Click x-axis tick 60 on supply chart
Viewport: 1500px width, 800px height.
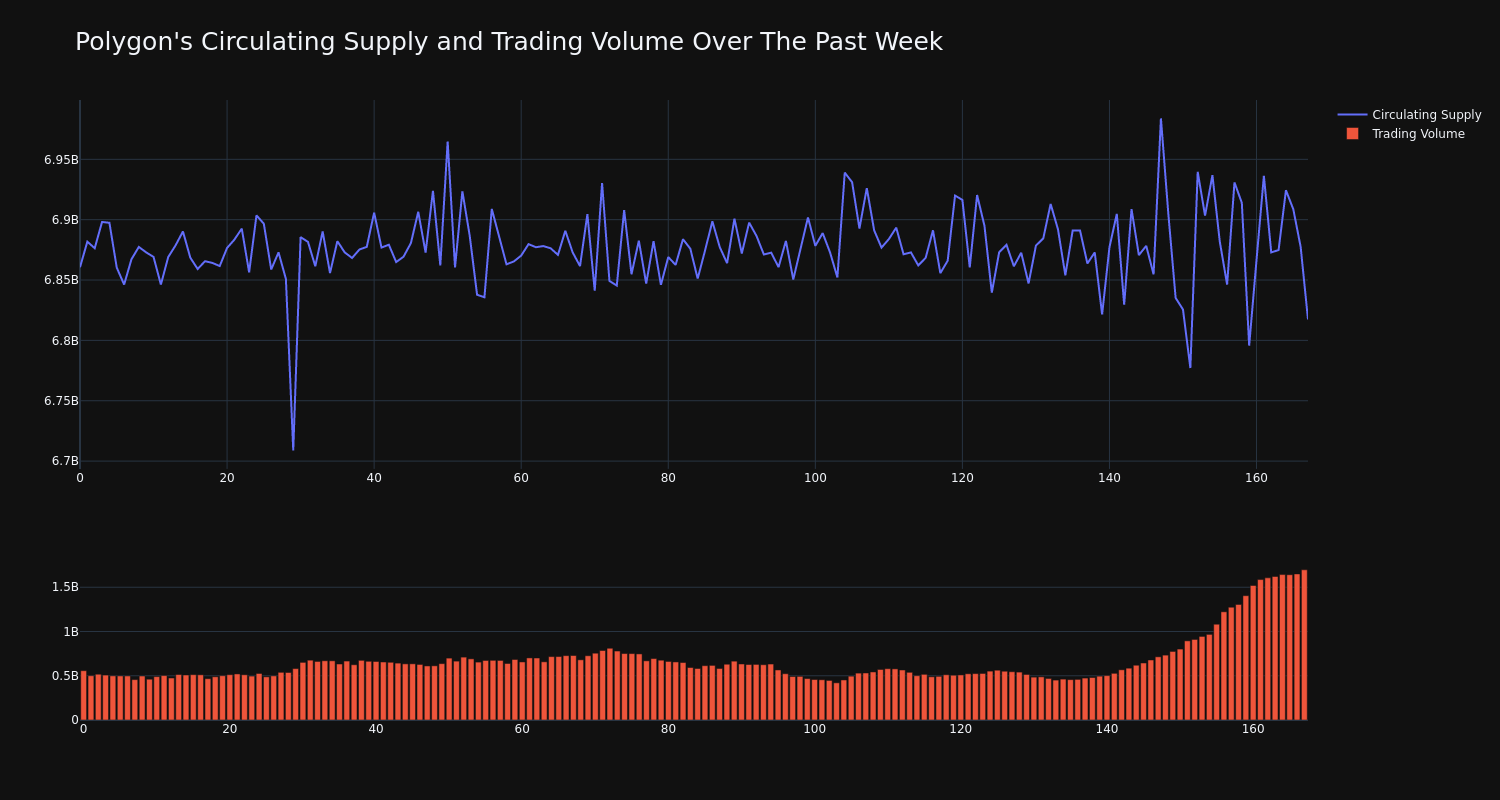(521, 478)
